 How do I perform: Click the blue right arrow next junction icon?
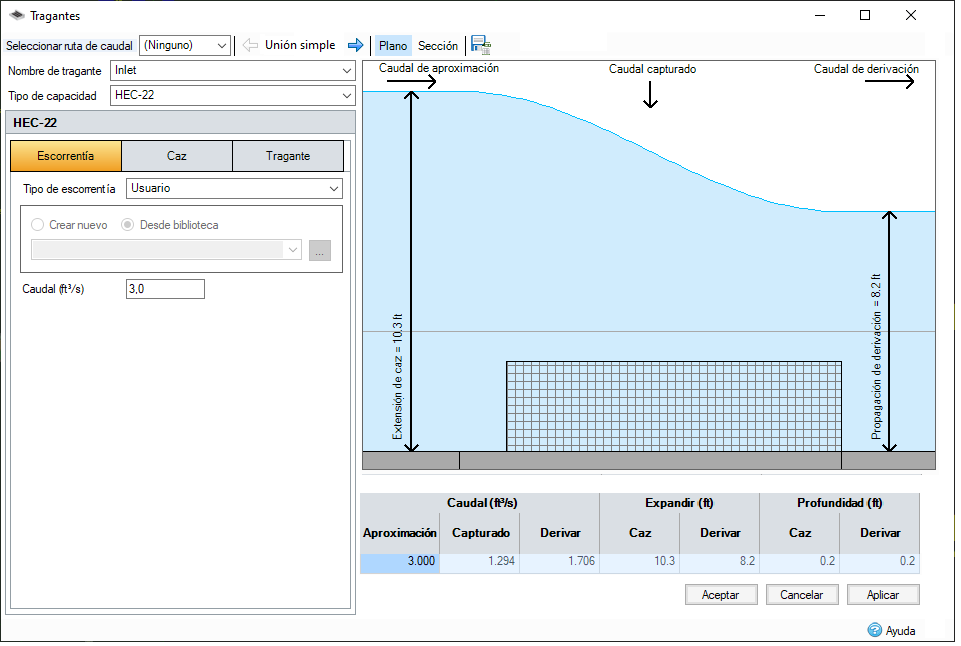point(355,45)
